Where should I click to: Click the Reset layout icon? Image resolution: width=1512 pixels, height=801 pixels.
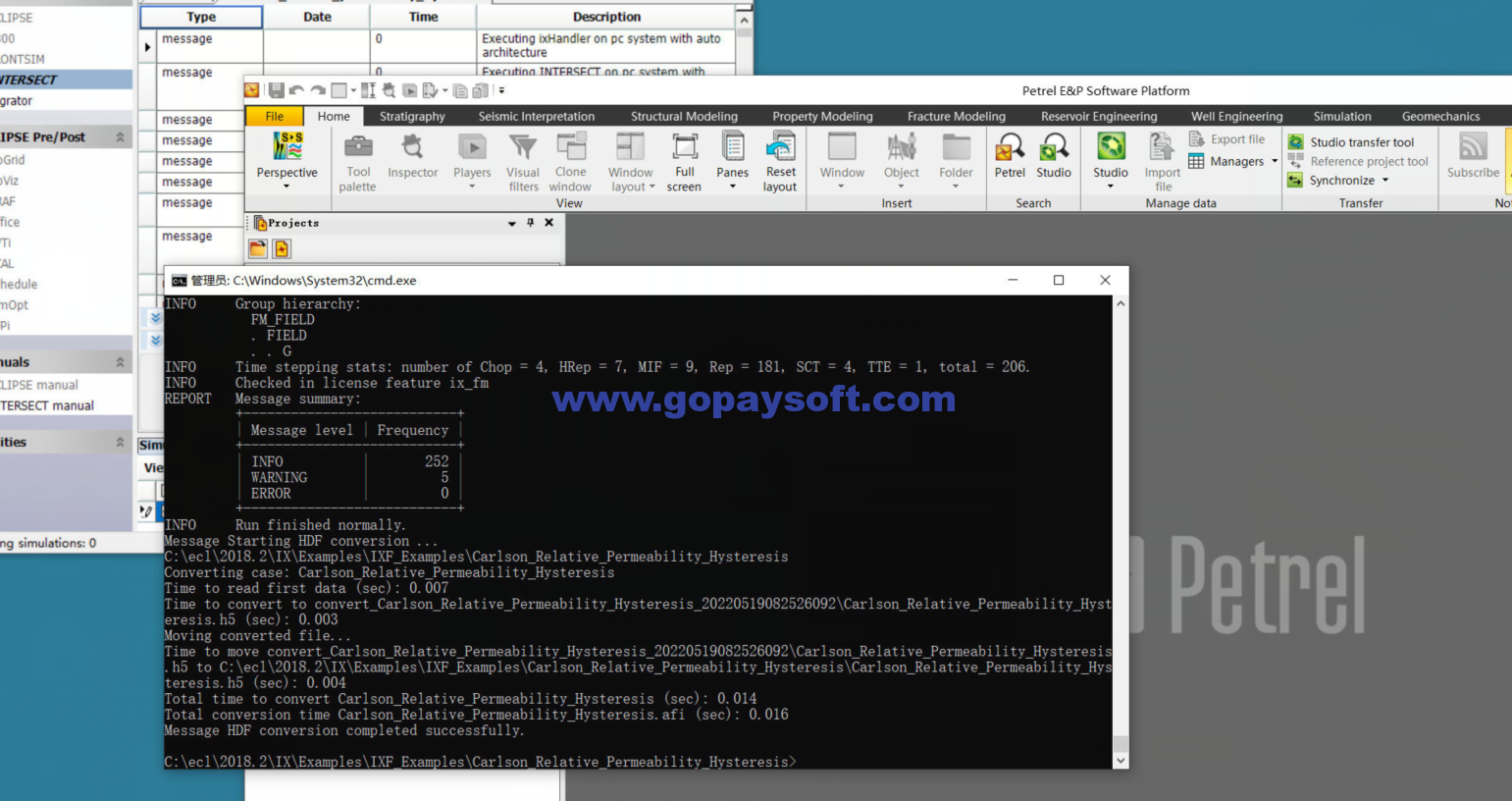(x=780, y=148)
